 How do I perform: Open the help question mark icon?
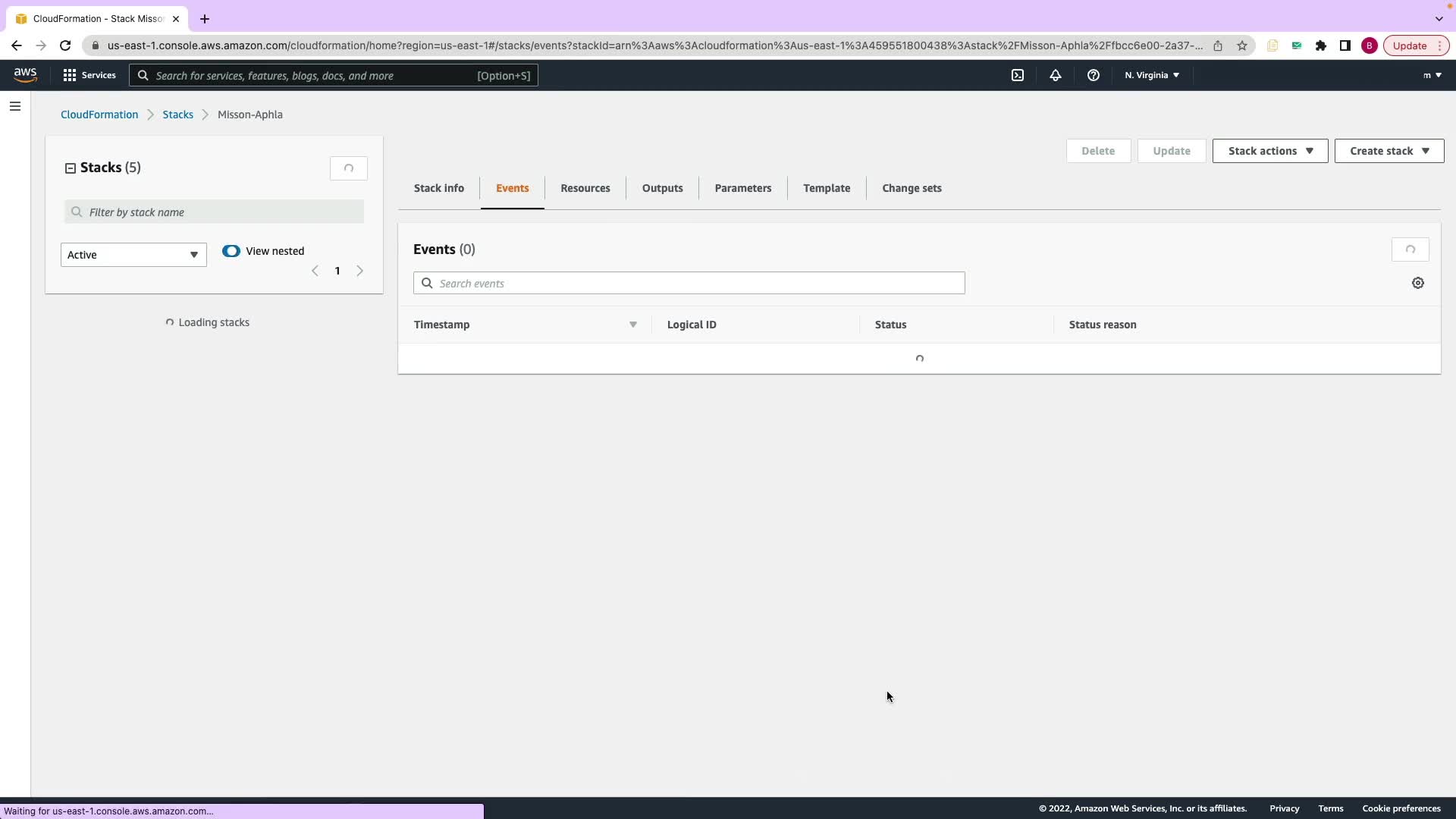click(x=1093, y=75)
